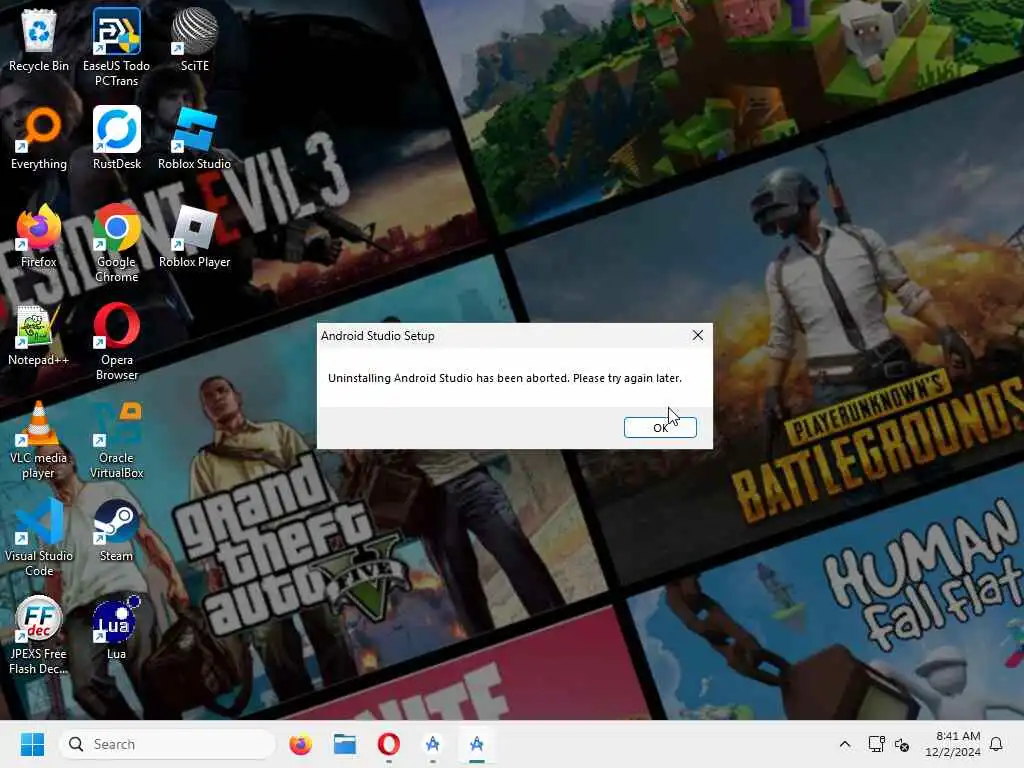This screenshot has height=768, width=1024.
Task: Open the Recycle Bin desktop icon
Action: tap(39, 40)
